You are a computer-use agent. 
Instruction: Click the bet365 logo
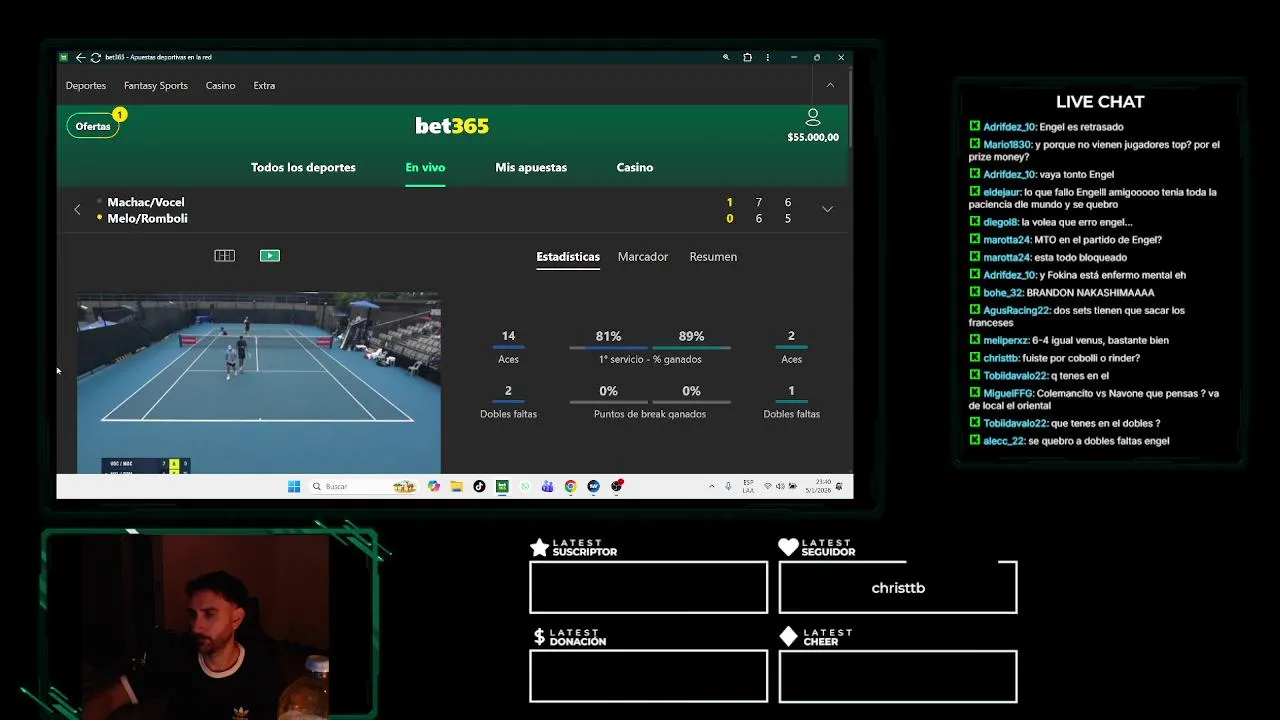(x=452, y=126)
